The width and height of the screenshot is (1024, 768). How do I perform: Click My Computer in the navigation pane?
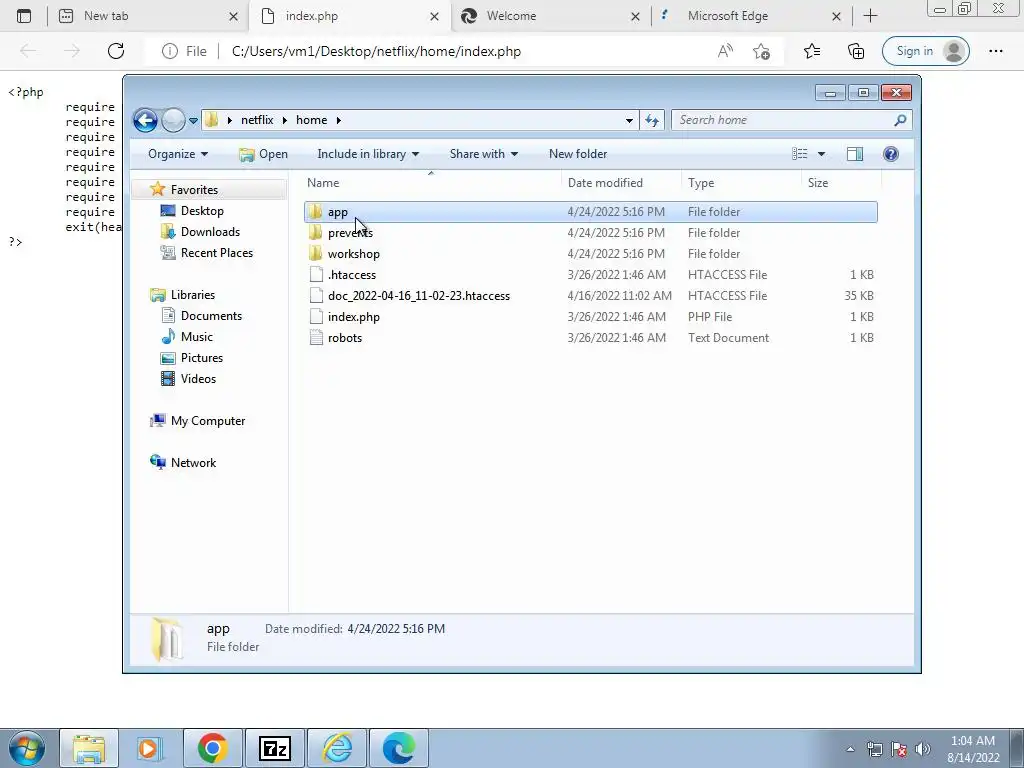click(x=208, y=421)
